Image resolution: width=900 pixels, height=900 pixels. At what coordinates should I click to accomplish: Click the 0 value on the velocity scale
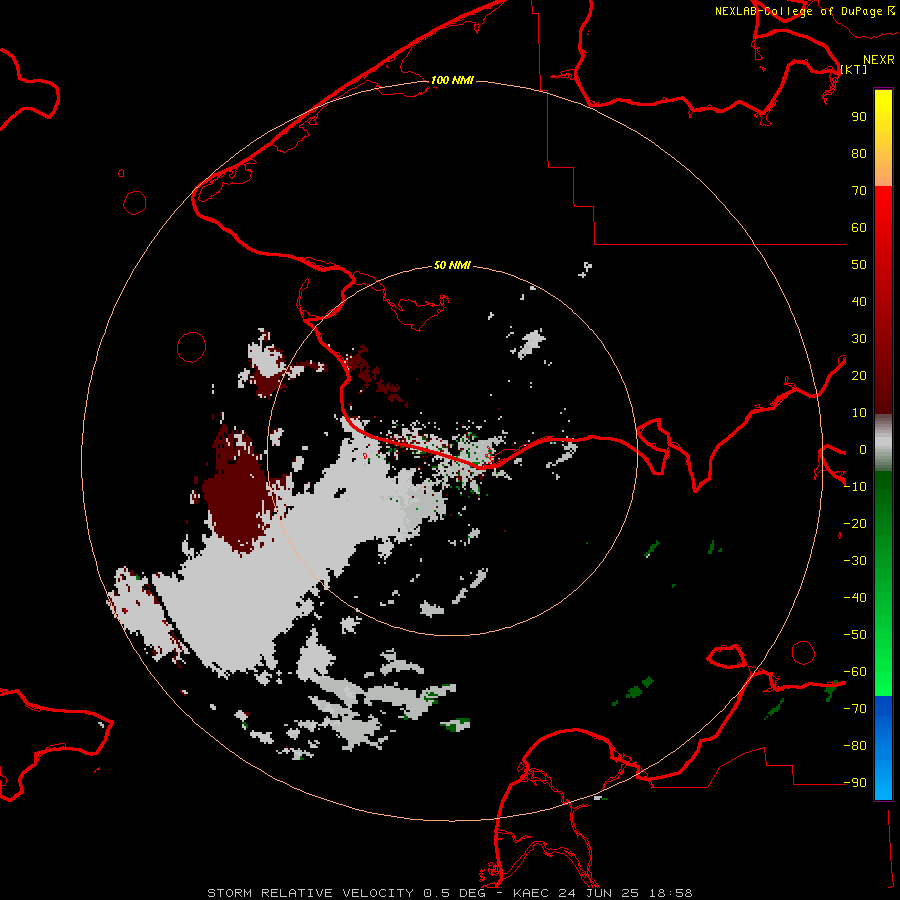coord(863,450)
